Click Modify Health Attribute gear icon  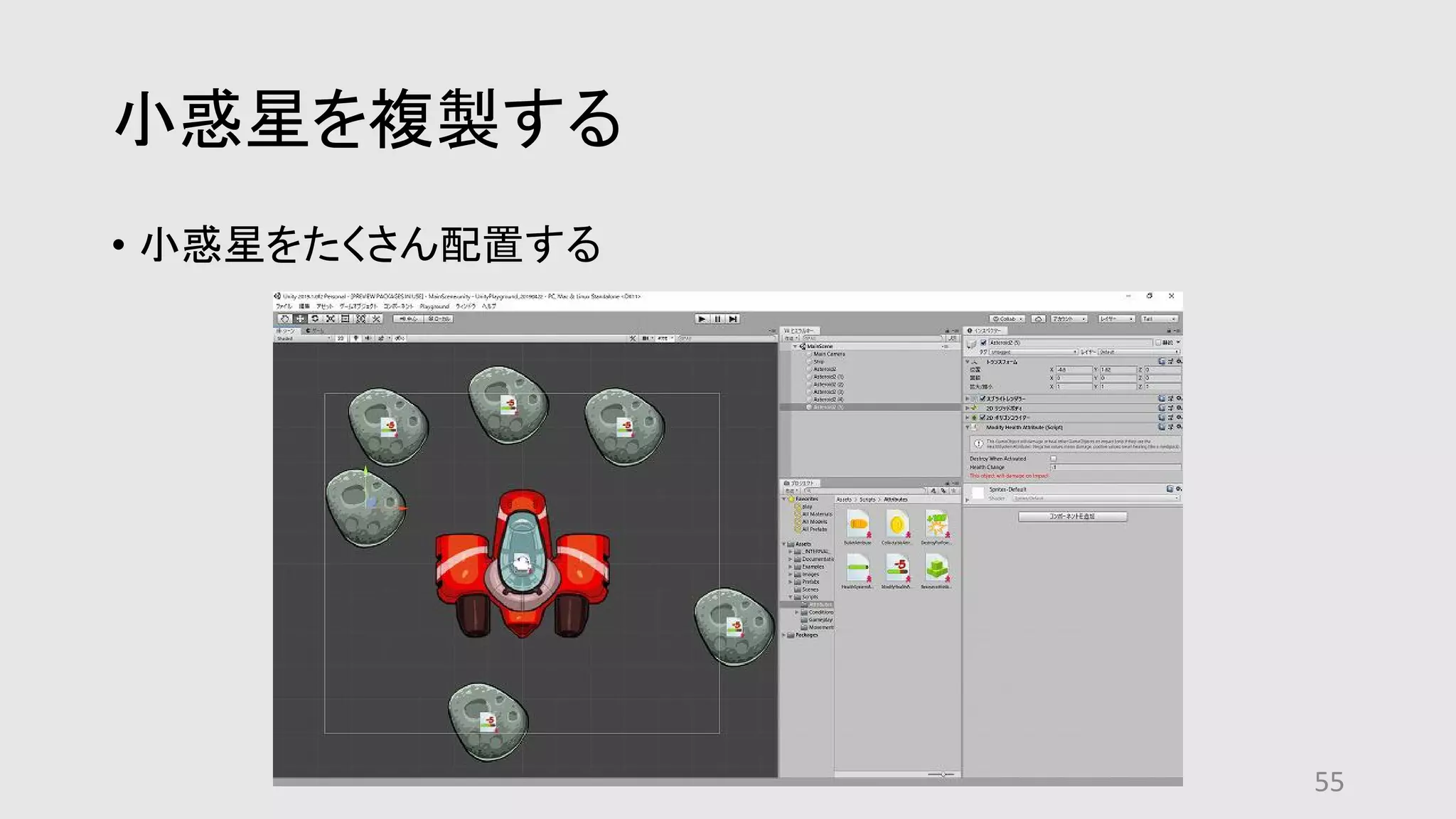[1179, 427]
